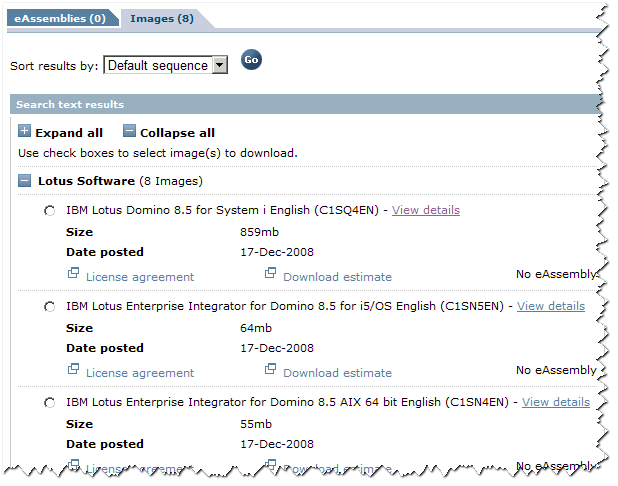Screen dimensions: 618x486
Task: Click the Enterprise Integrator AIX 64 bit title
Action: (x=287, y=402)
